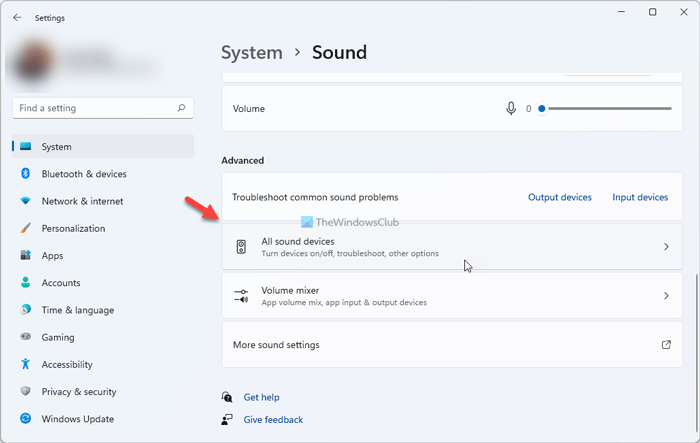Click the Bluetooth & devices icon
The height and width of the screenshot is (443, 700).
pos(26,174)
